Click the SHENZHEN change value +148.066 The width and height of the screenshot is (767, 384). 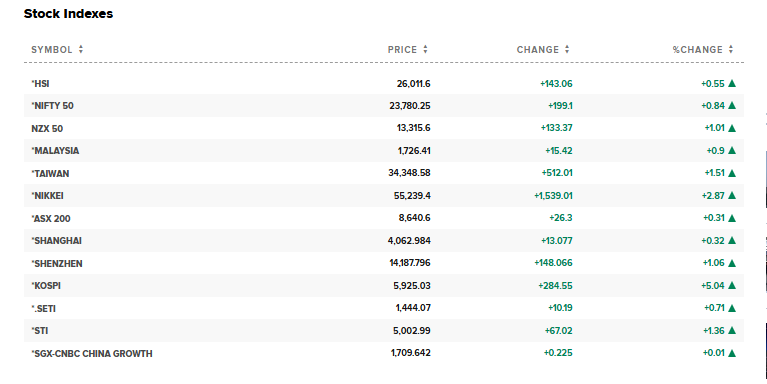pos(553,263)
